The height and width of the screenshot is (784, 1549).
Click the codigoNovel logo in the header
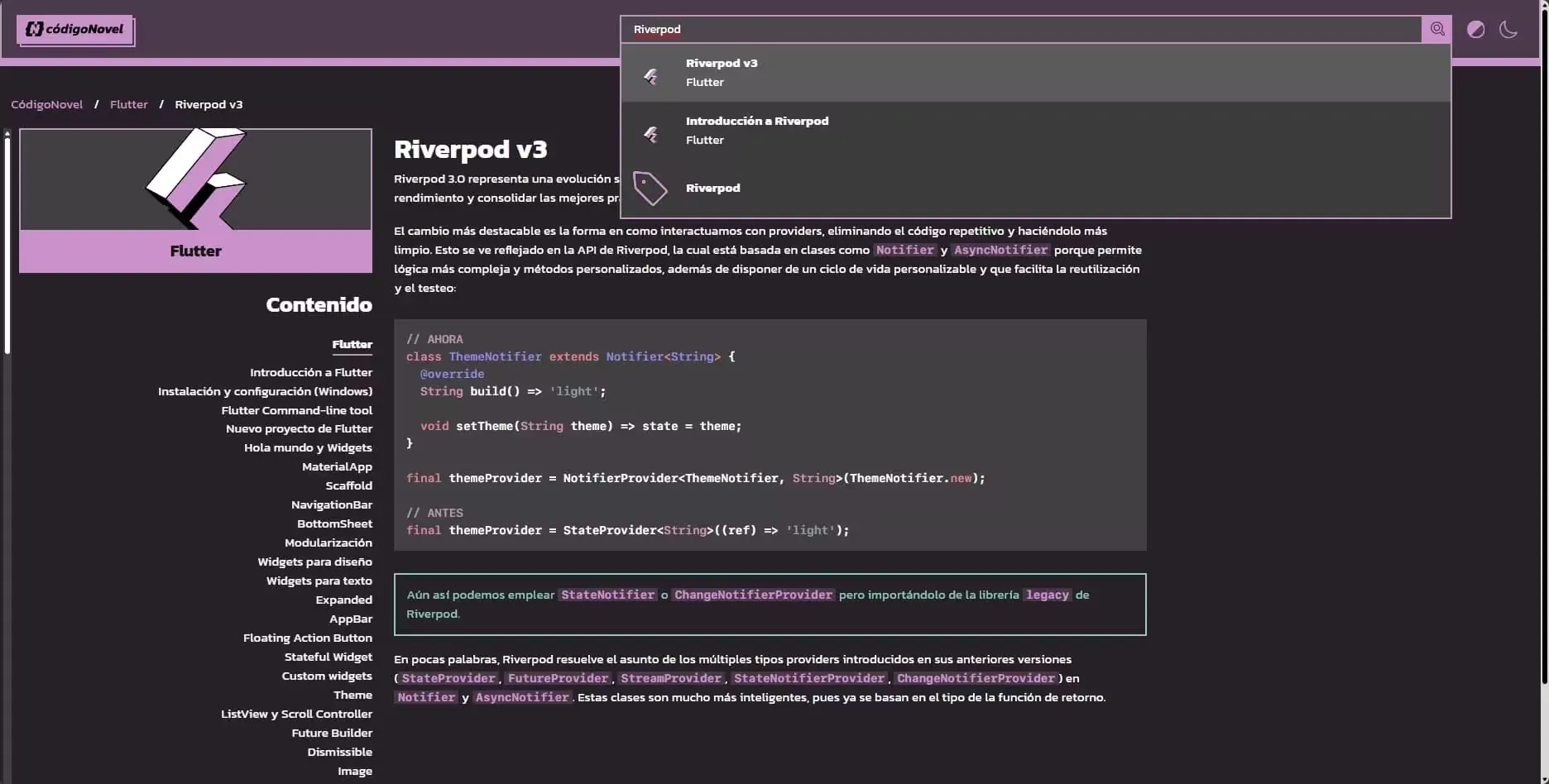(x=74, y=29)
